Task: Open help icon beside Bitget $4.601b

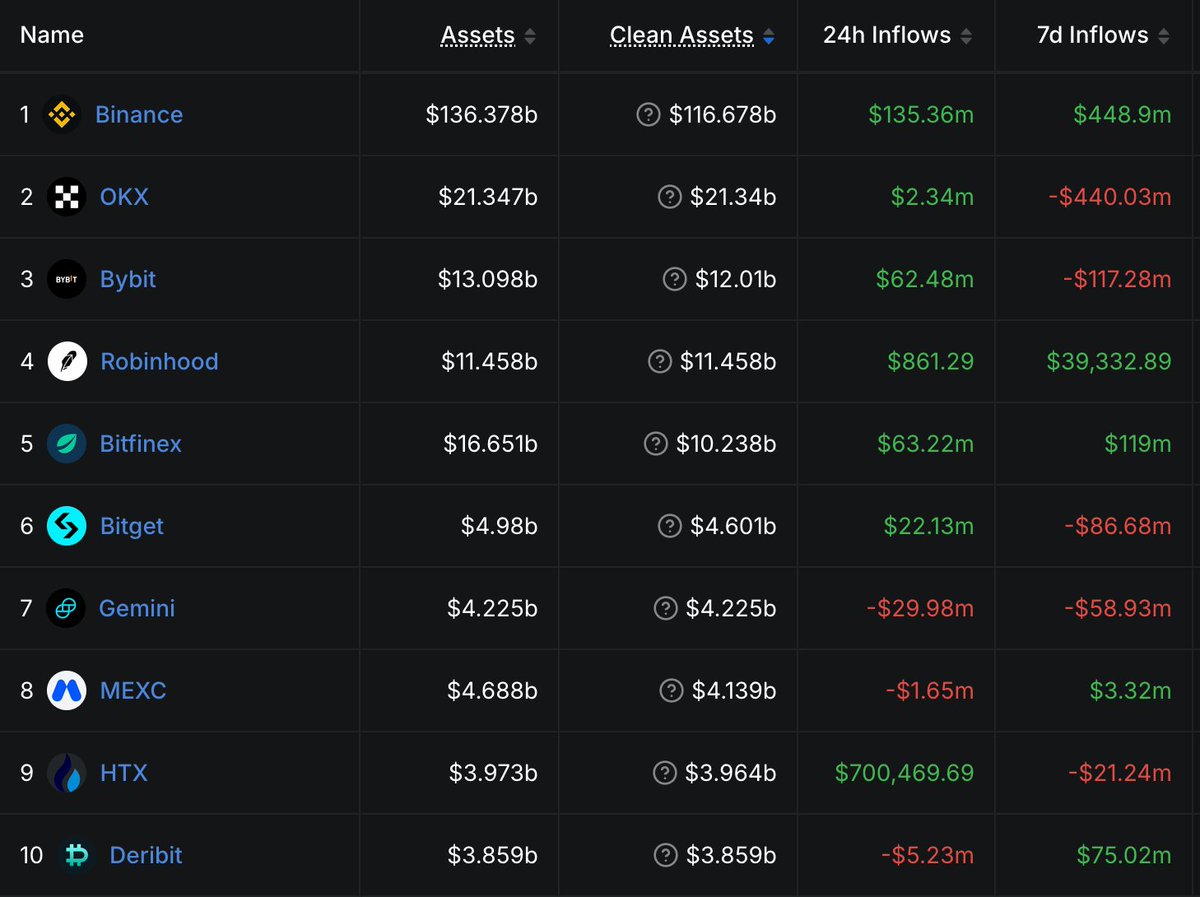Action: pyautogui.click(x=670, y=526)
